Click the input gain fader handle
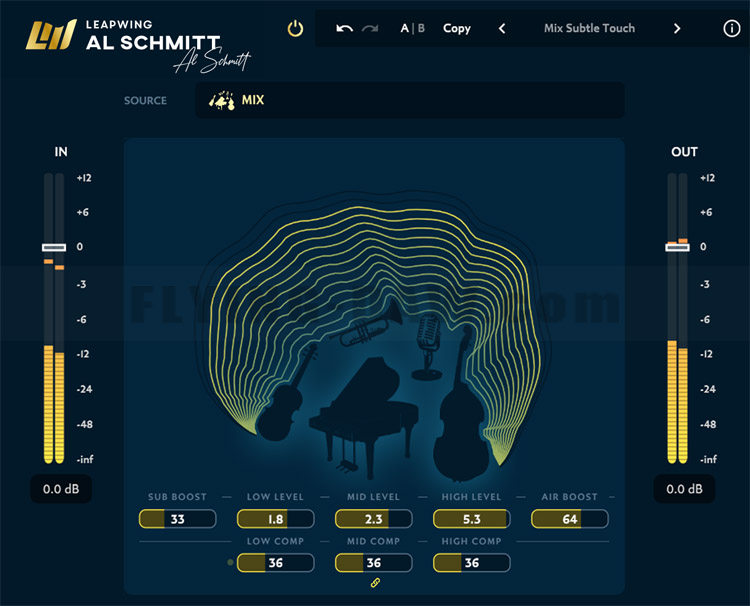The image size is (750, 606). pyautogui.click(x=54, y=247)
